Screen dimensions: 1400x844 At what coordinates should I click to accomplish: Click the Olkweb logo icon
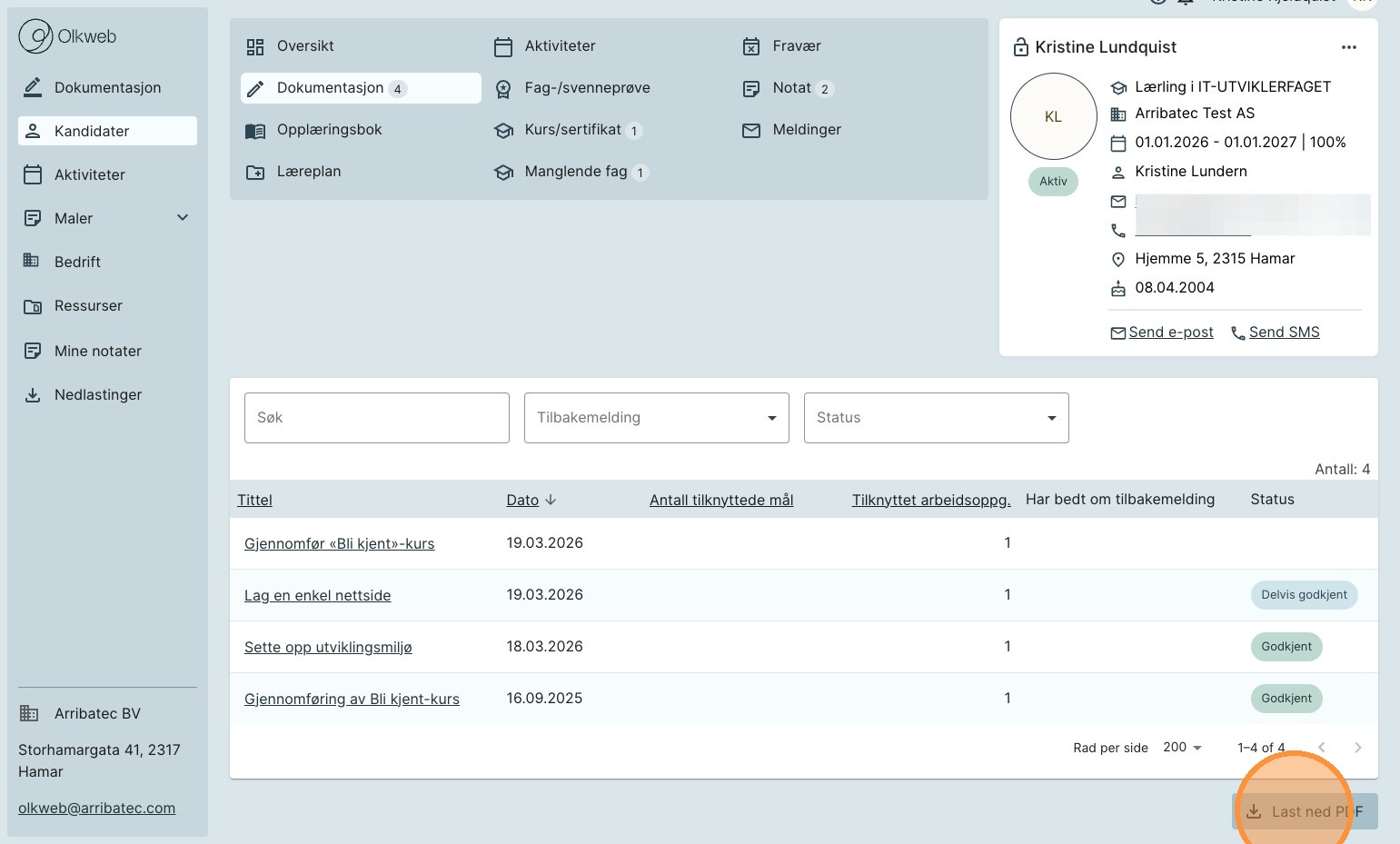(36, 36)
